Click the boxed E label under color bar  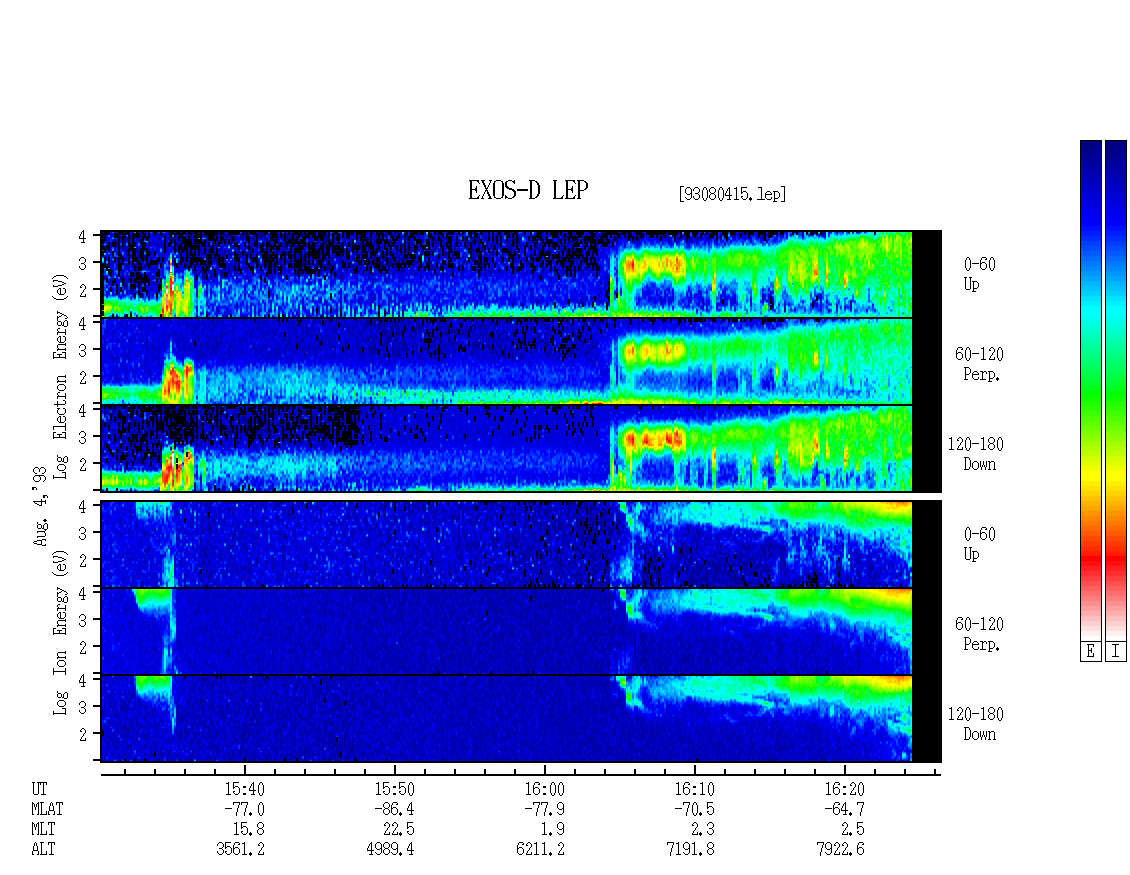(x=1090, y=652)
